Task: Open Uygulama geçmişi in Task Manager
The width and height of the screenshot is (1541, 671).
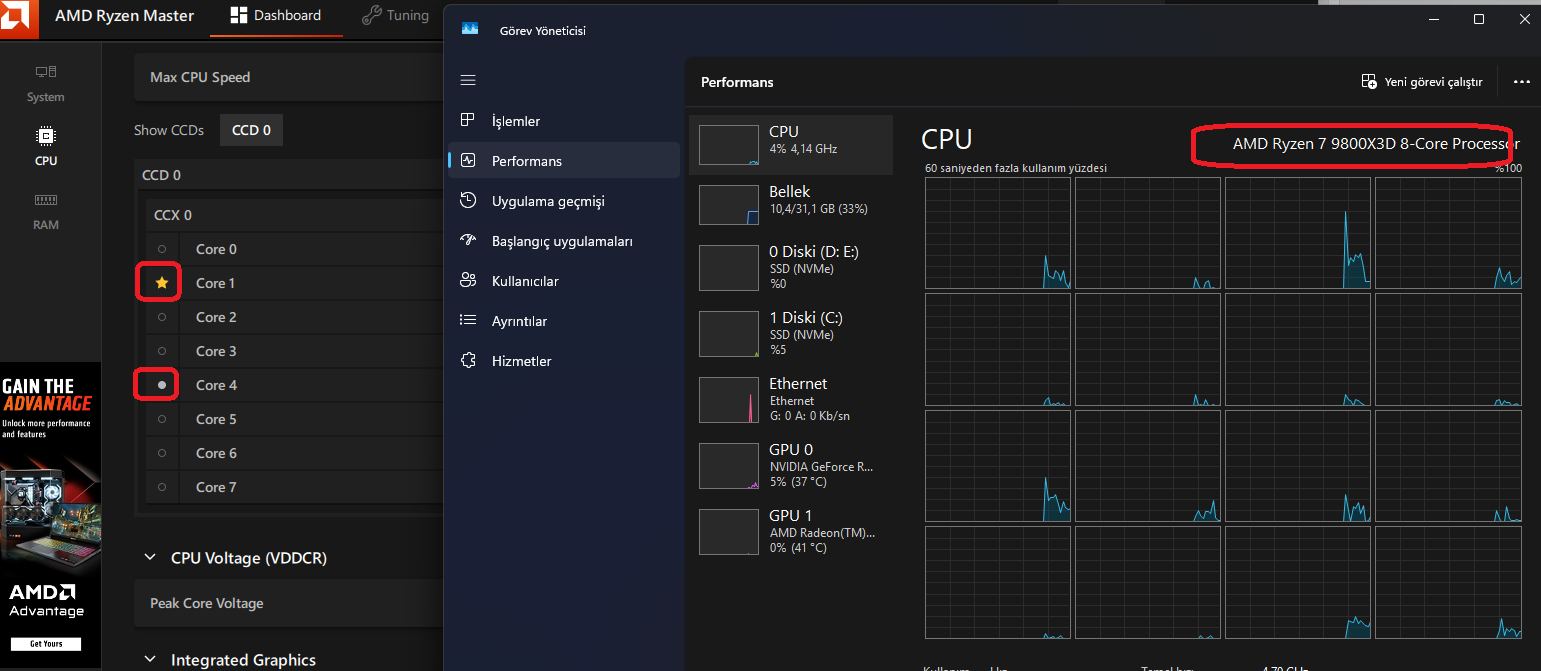Action: pos(564,201)
